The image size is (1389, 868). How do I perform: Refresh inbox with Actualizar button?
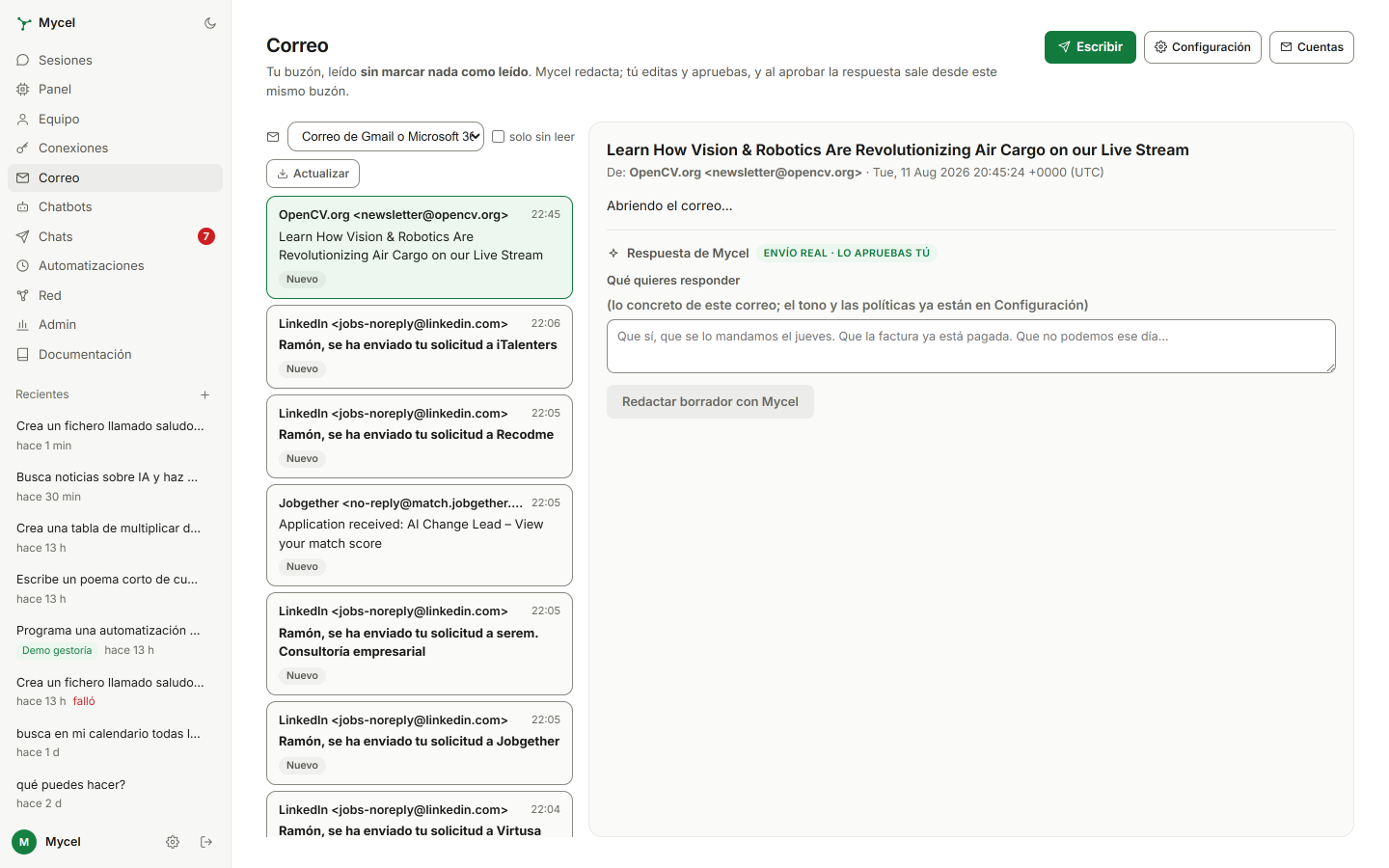313,174
